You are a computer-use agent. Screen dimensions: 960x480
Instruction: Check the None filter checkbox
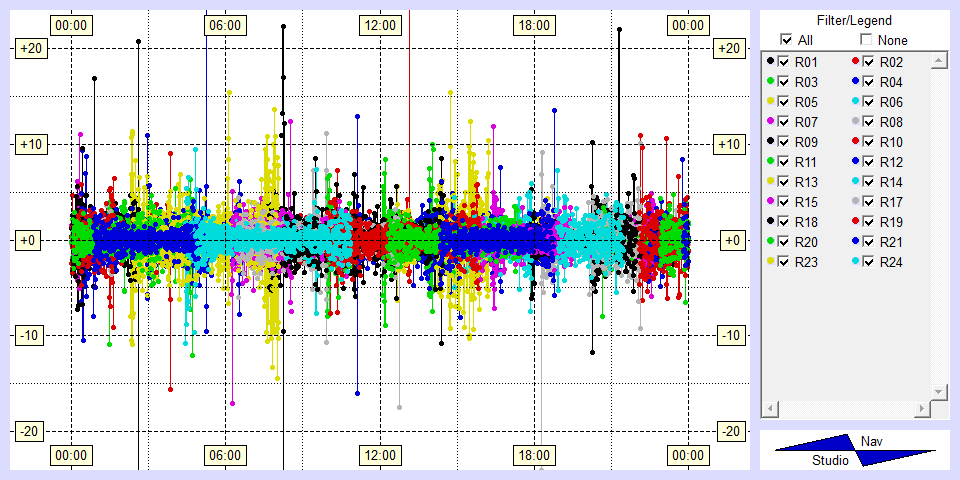click(866, 40)
